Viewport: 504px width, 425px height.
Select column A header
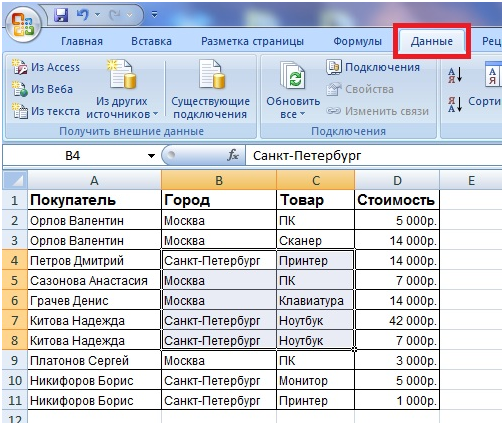[x=94, y=180]
